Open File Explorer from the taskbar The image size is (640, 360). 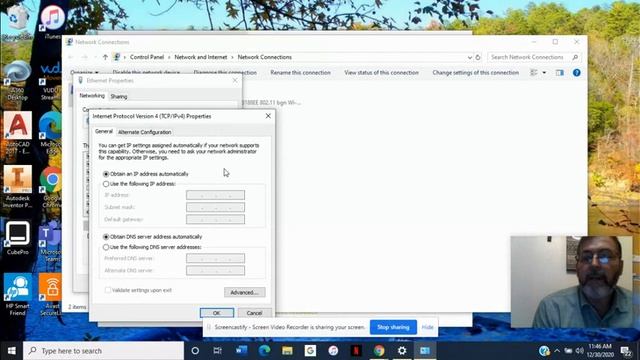[287, 351]
